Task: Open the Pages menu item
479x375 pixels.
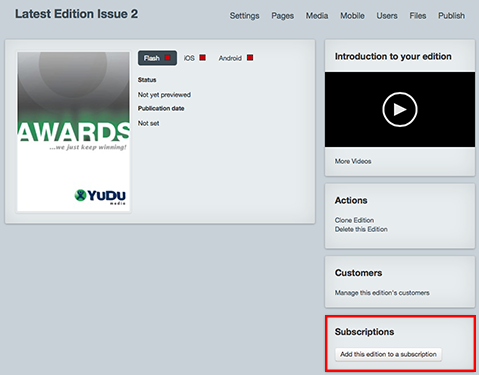Action: click(282, 16)
